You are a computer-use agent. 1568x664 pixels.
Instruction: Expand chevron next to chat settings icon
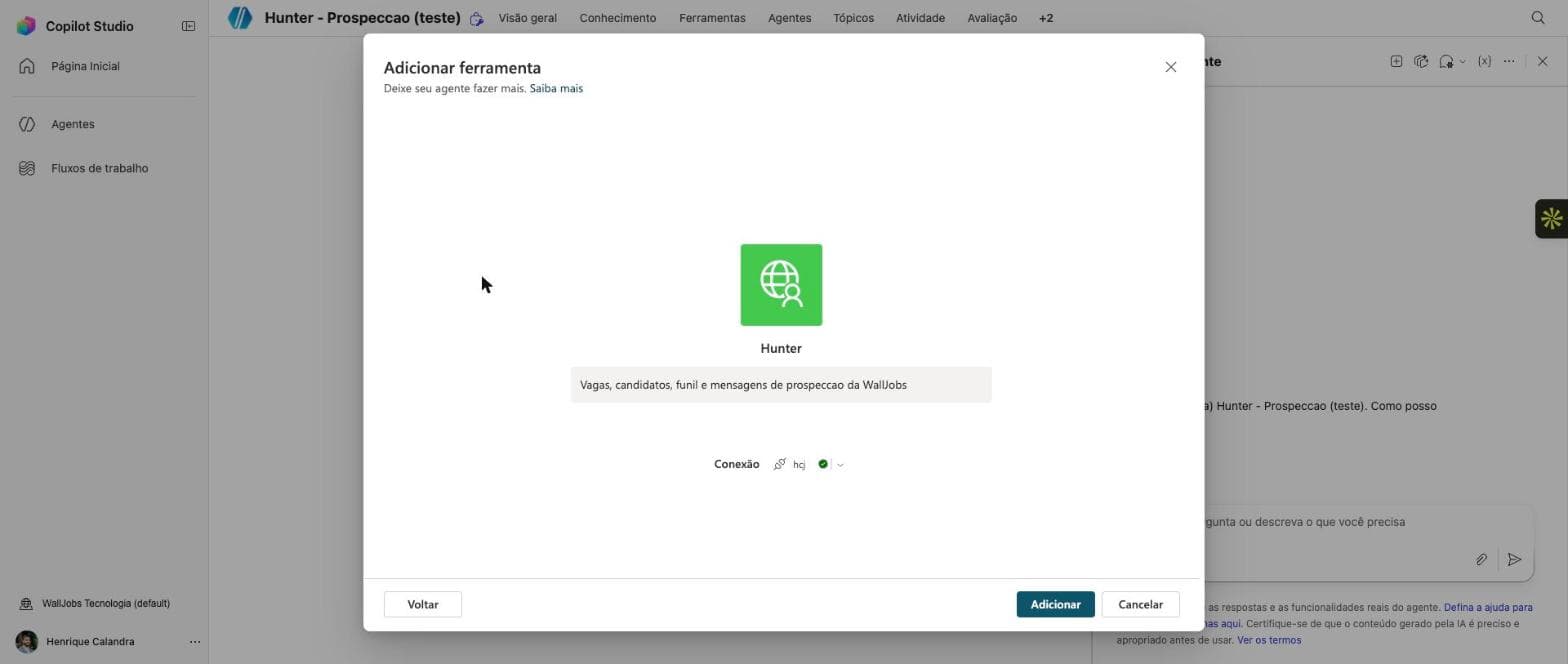click(1462, 62)
